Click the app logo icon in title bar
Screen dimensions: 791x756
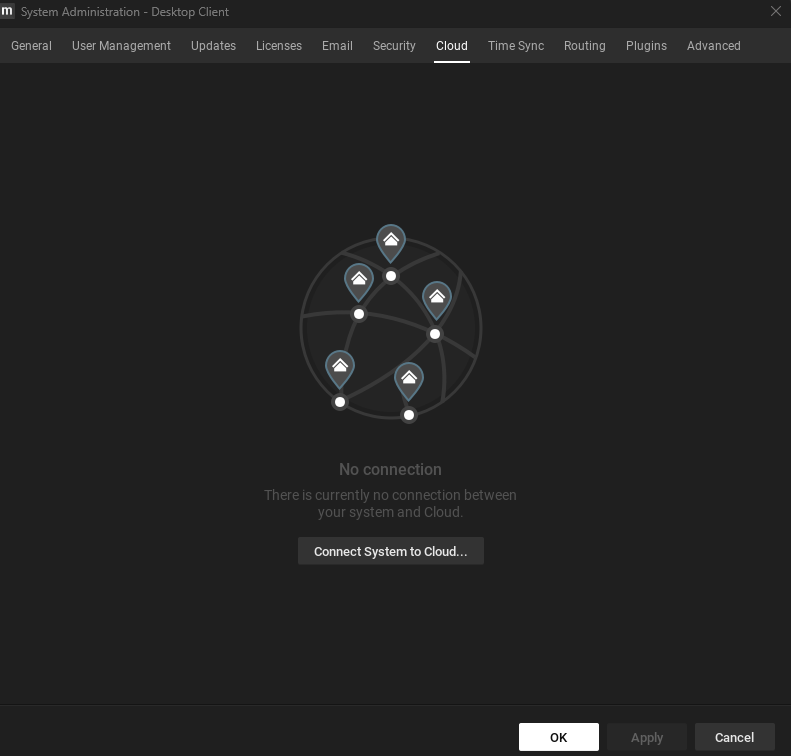tap(8, 11)
